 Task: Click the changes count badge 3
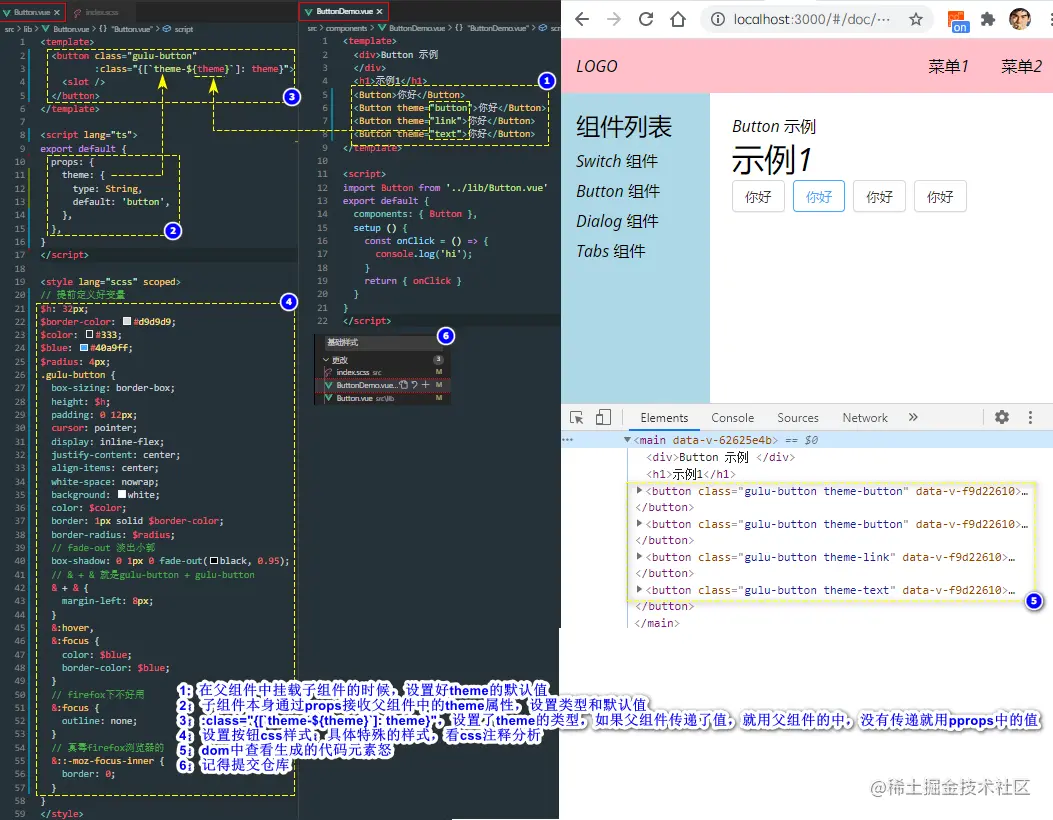click(439, 359)
